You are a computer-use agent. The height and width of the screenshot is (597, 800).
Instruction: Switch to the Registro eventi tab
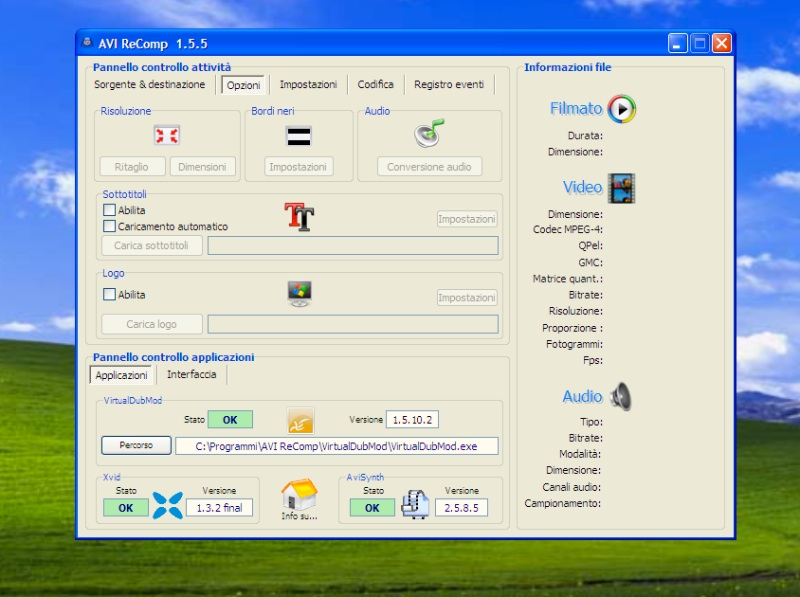point(449,85)
